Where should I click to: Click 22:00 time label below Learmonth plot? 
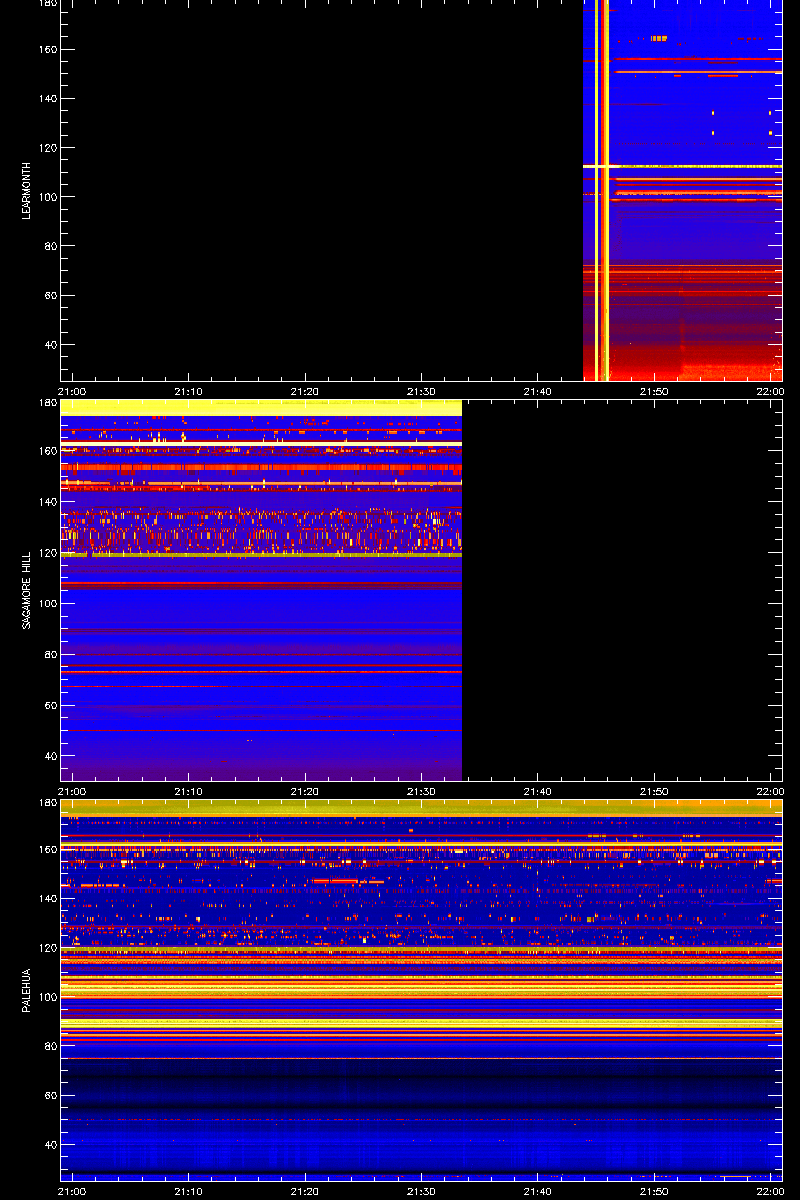[x=770, y=391]
